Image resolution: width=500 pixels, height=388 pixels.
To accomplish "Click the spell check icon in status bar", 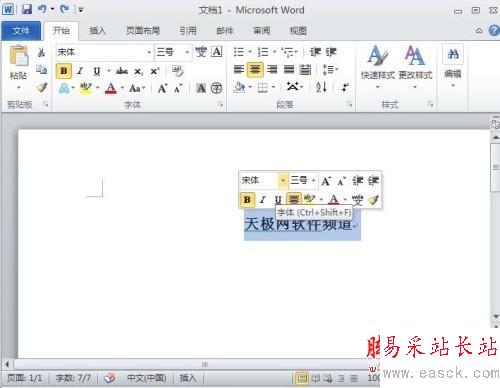I will 110,378.
